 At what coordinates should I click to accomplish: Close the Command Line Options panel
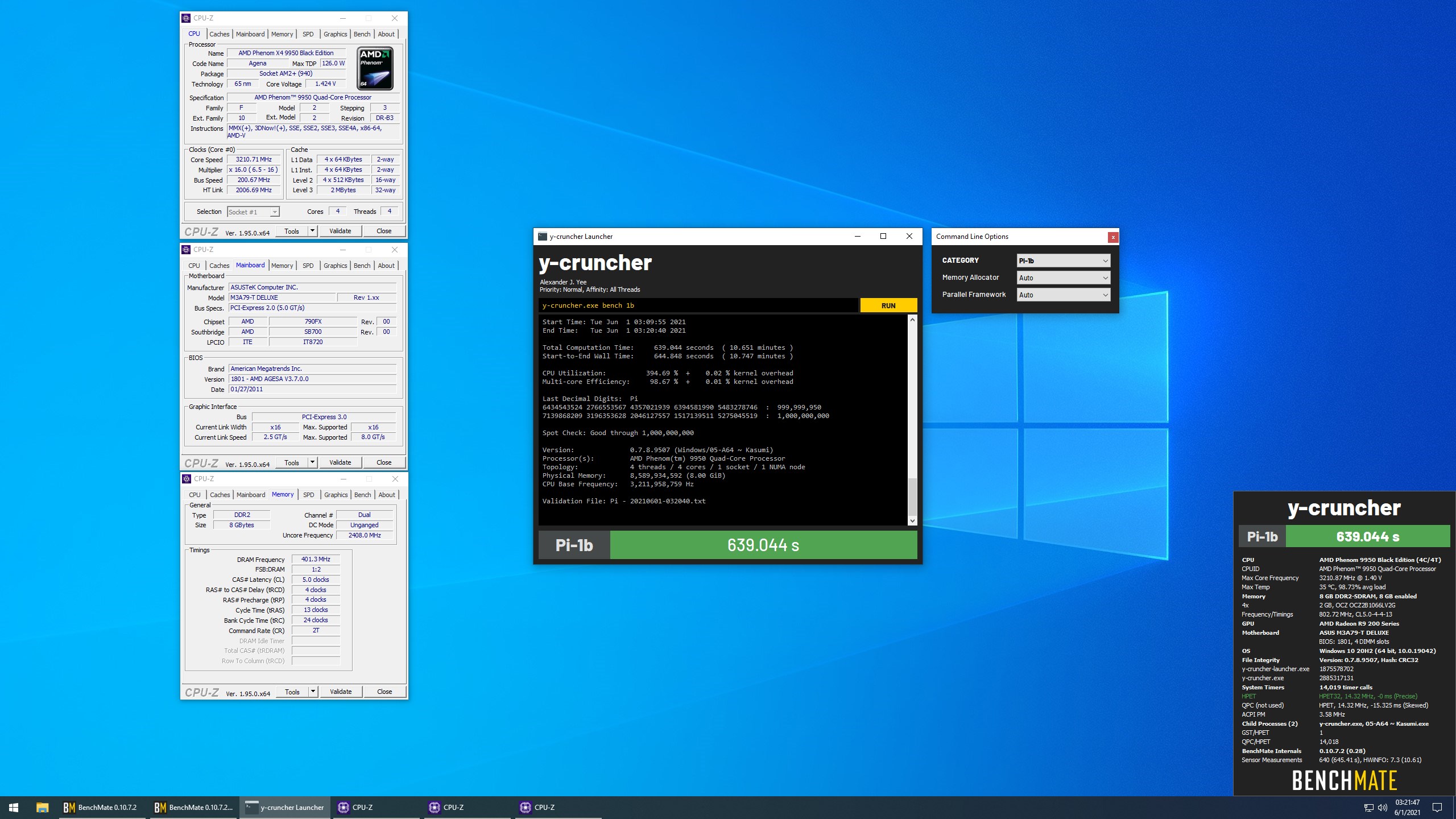[x=1113, y=237]
